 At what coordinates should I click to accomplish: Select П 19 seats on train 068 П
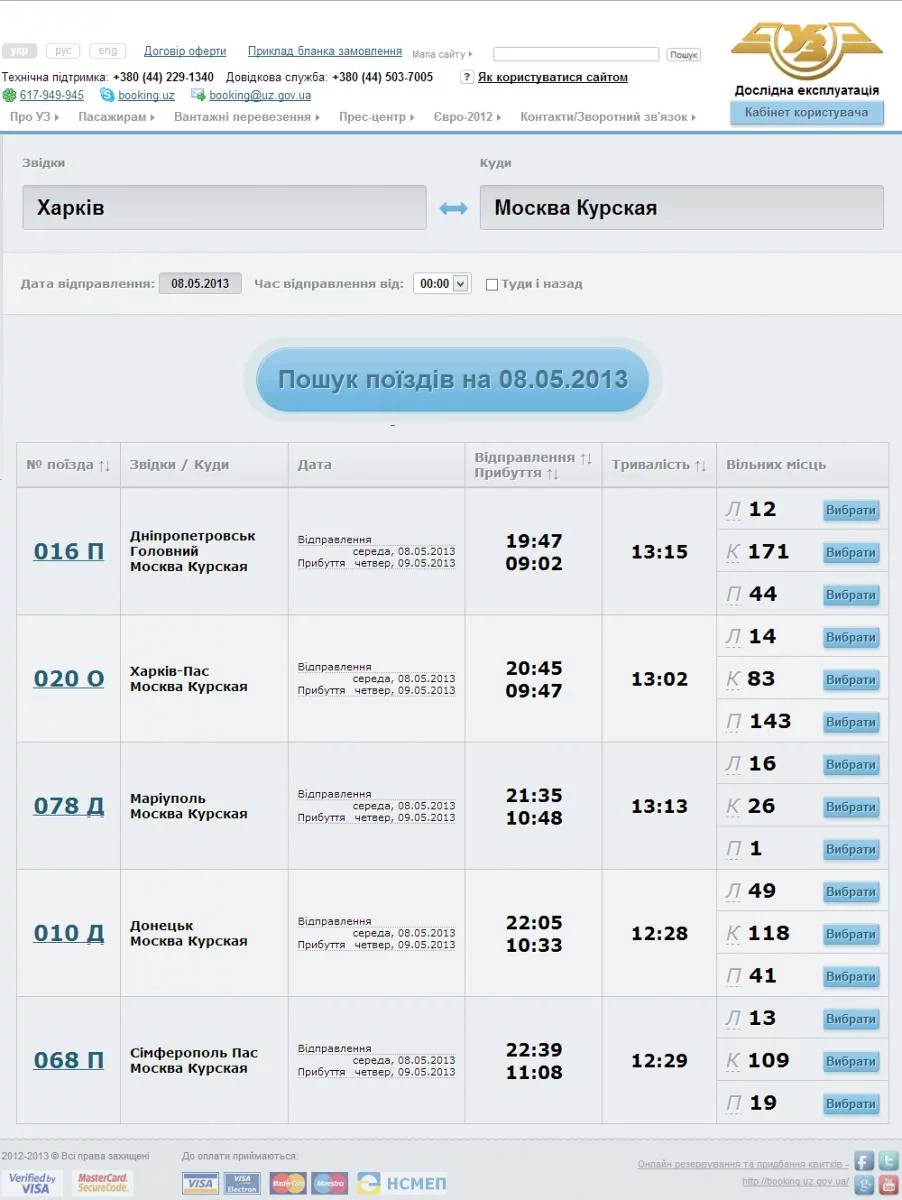851,1104
